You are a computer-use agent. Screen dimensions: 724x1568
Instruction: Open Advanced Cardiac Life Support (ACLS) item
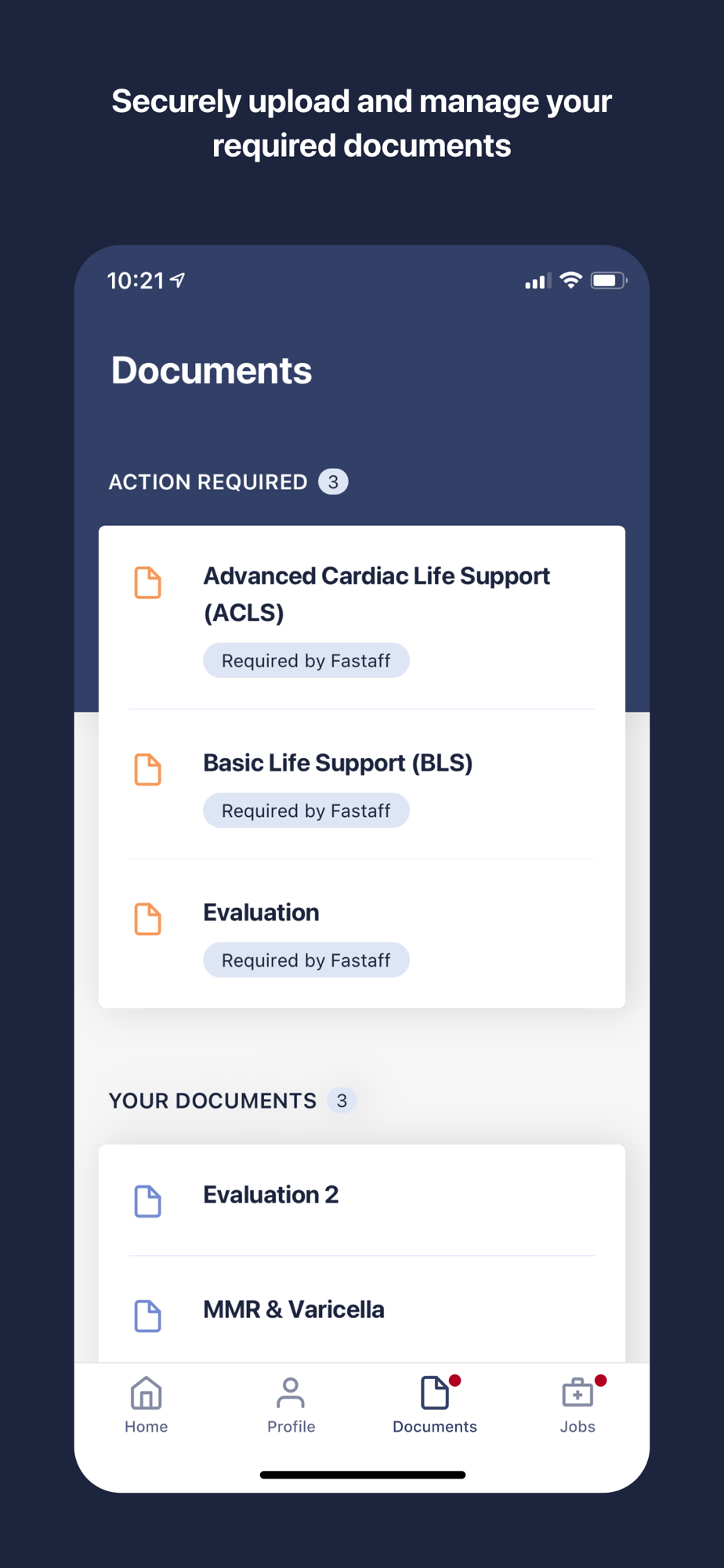click(376, 593)
